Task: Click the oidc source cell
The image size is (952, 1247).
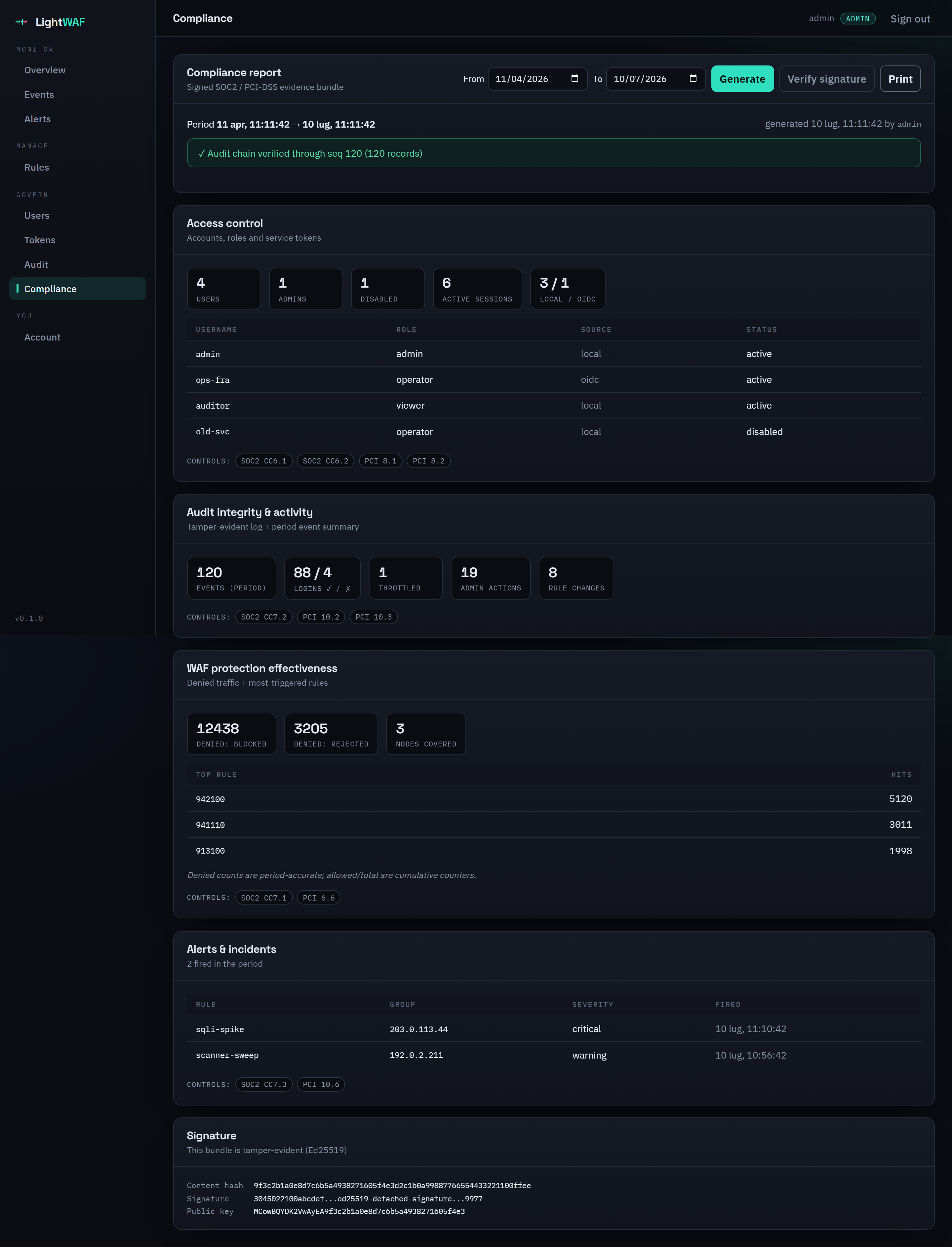Action: tap(589, 380)
